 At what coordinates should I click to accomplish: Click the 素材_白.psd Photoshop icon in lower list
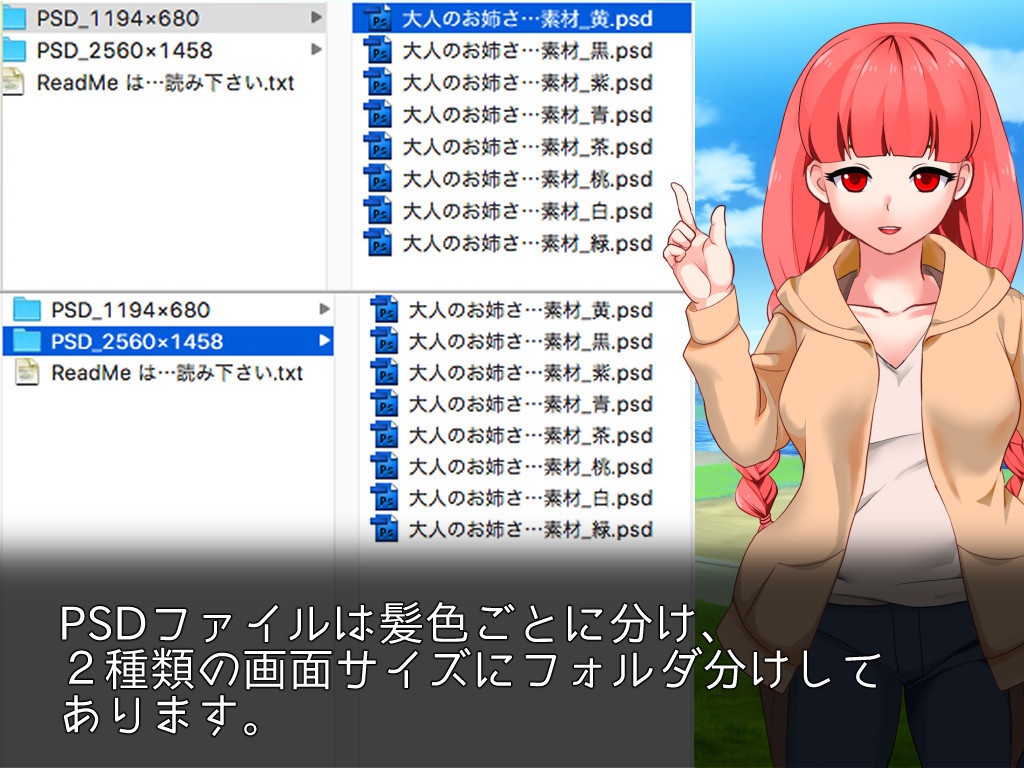click(383, 500)
